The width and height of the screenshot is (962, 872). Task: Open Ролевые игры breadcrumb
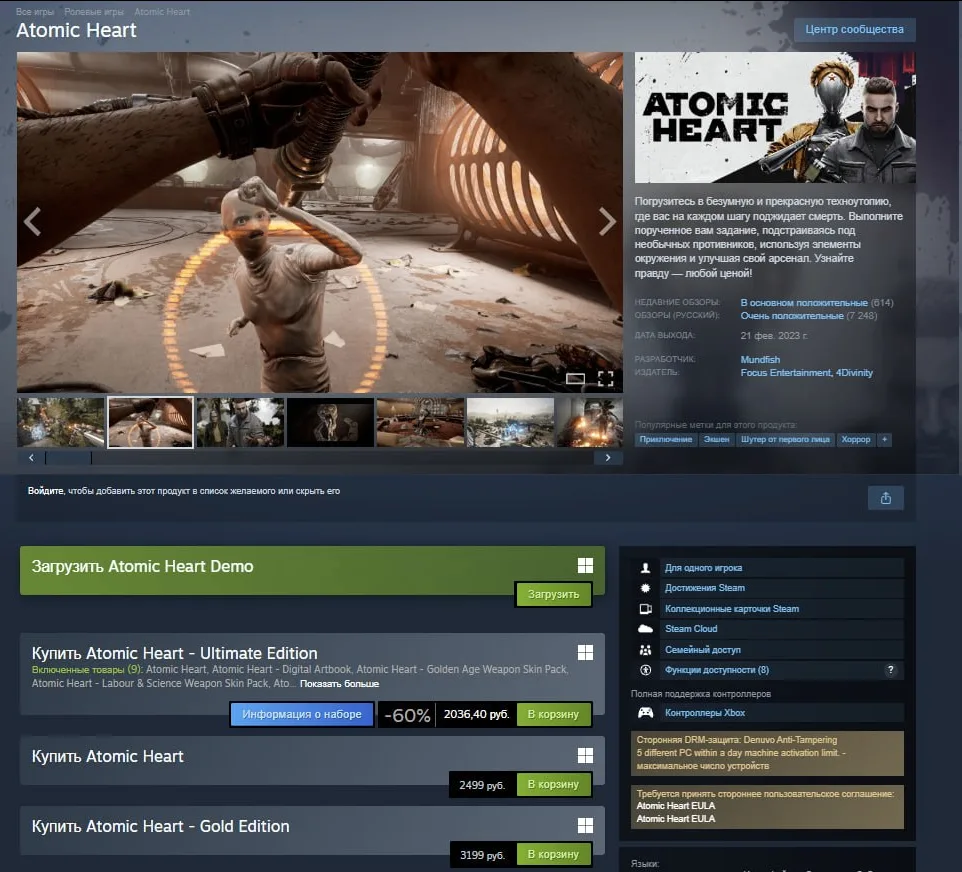(94, 12)
